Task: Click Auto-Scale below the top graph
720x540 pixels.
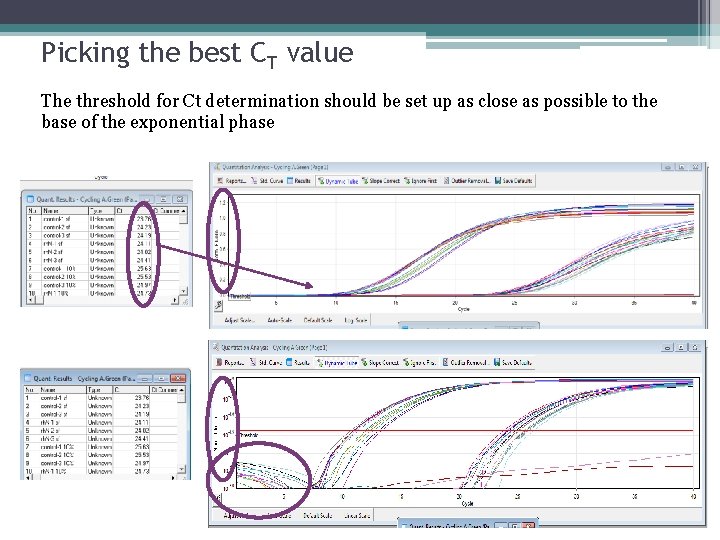Action: [x=279, y=320]
